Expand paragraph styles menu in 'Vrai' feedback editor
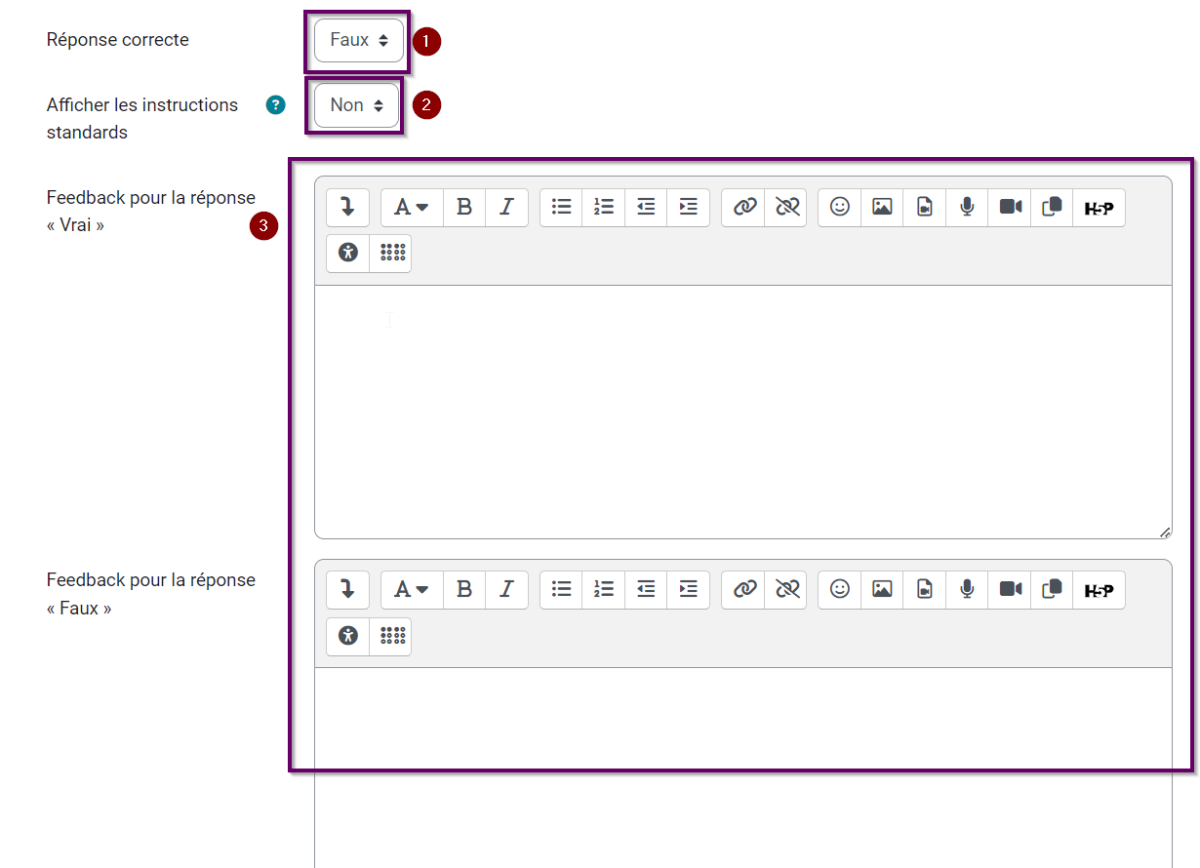 [410, 207]
